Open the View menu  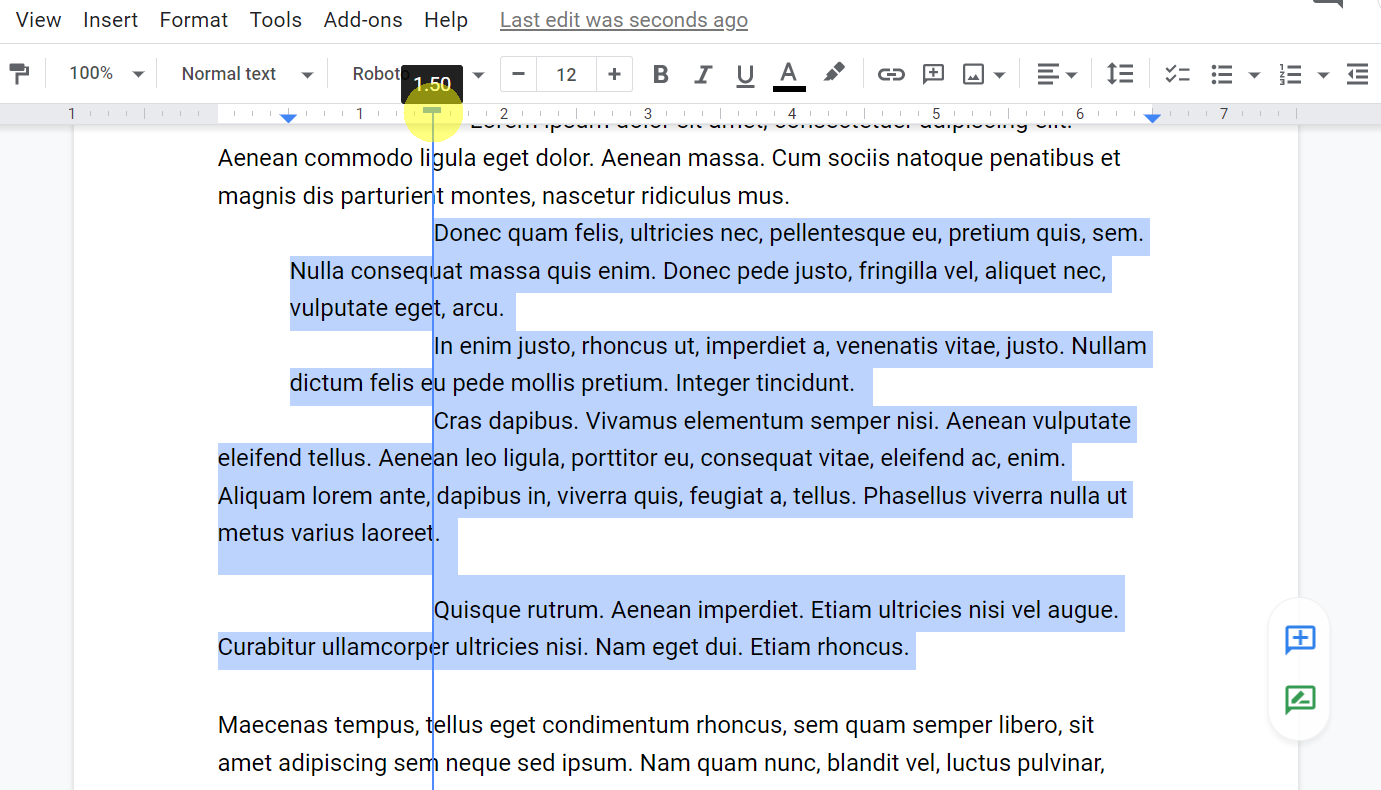[x=39, y=20]
